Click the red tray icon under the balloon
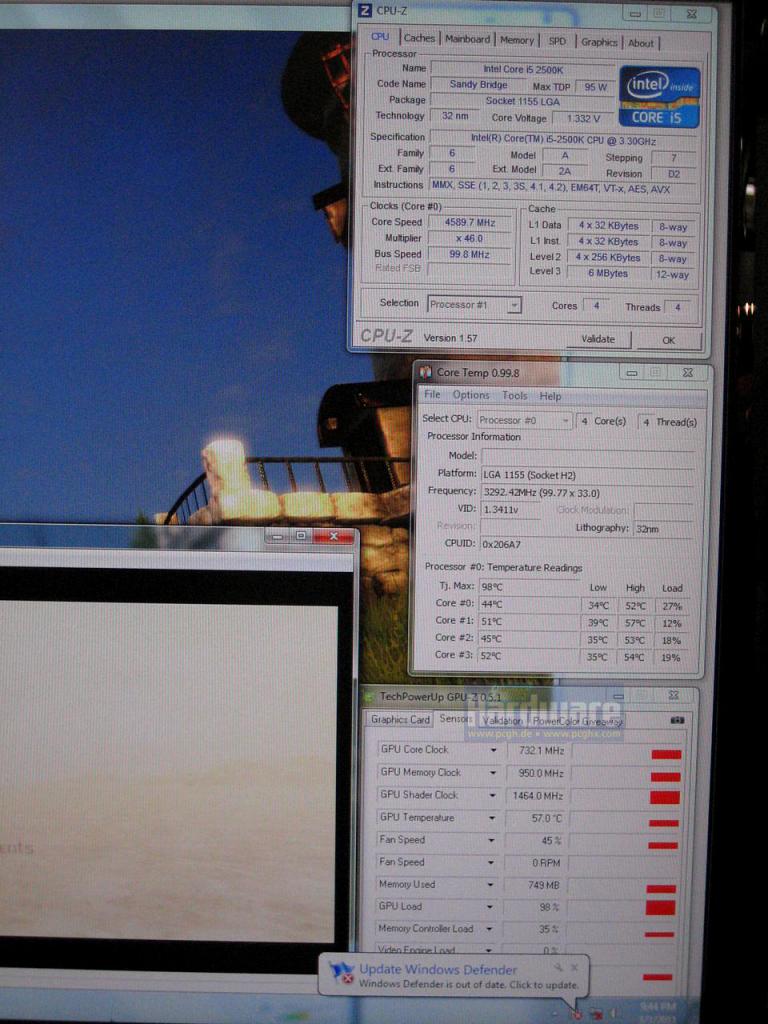Viewport: 768px width, 1024px height. coord(577,1014)
